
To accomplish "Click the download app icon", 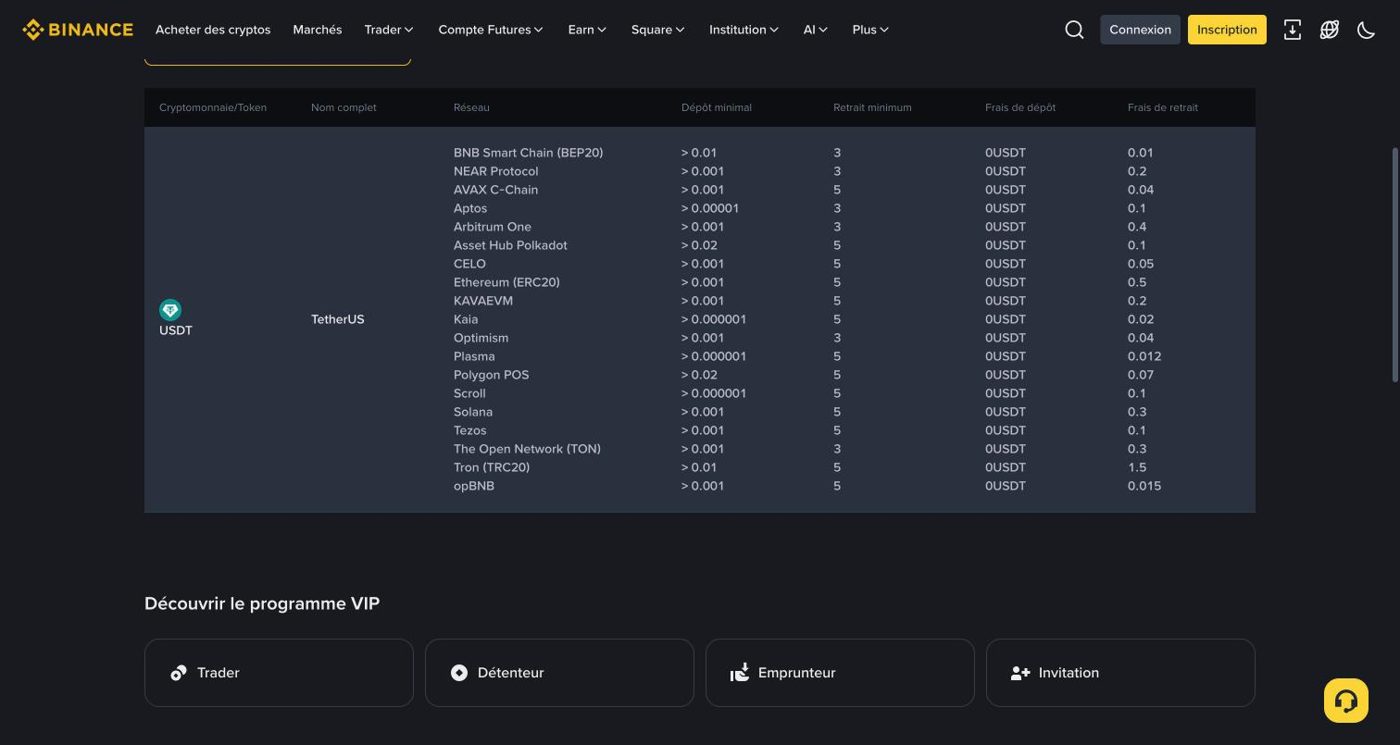I will tap(1292, 30).
